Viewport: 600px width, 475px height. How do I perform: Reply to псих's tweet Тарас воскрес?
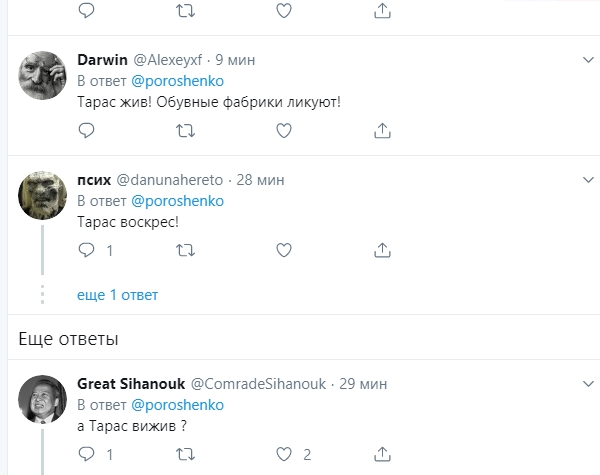pos(86,249)
